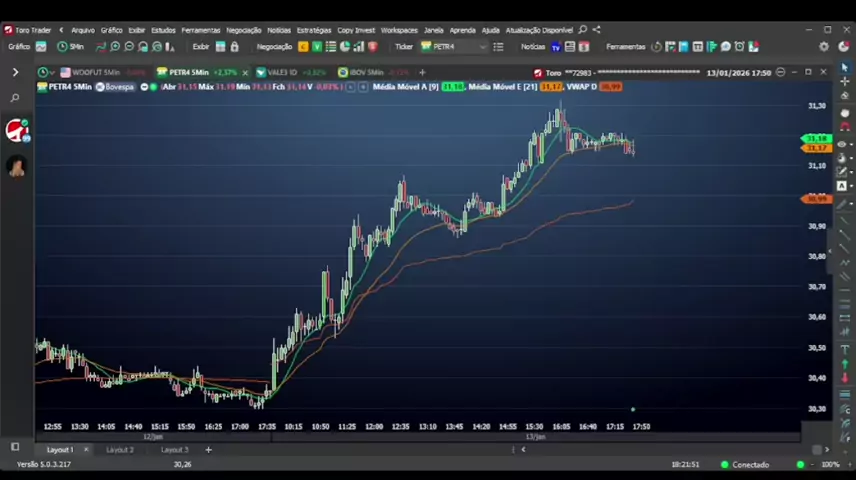
Task: Add a new layout with plus button
Action: point(208,450)
